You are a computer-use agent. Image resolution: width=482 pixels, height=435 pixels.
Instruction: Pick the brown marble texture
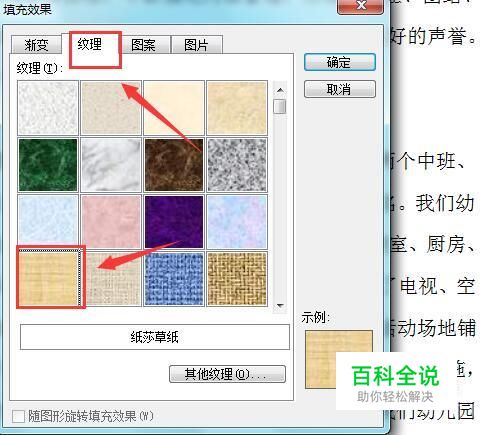[174, 165]
